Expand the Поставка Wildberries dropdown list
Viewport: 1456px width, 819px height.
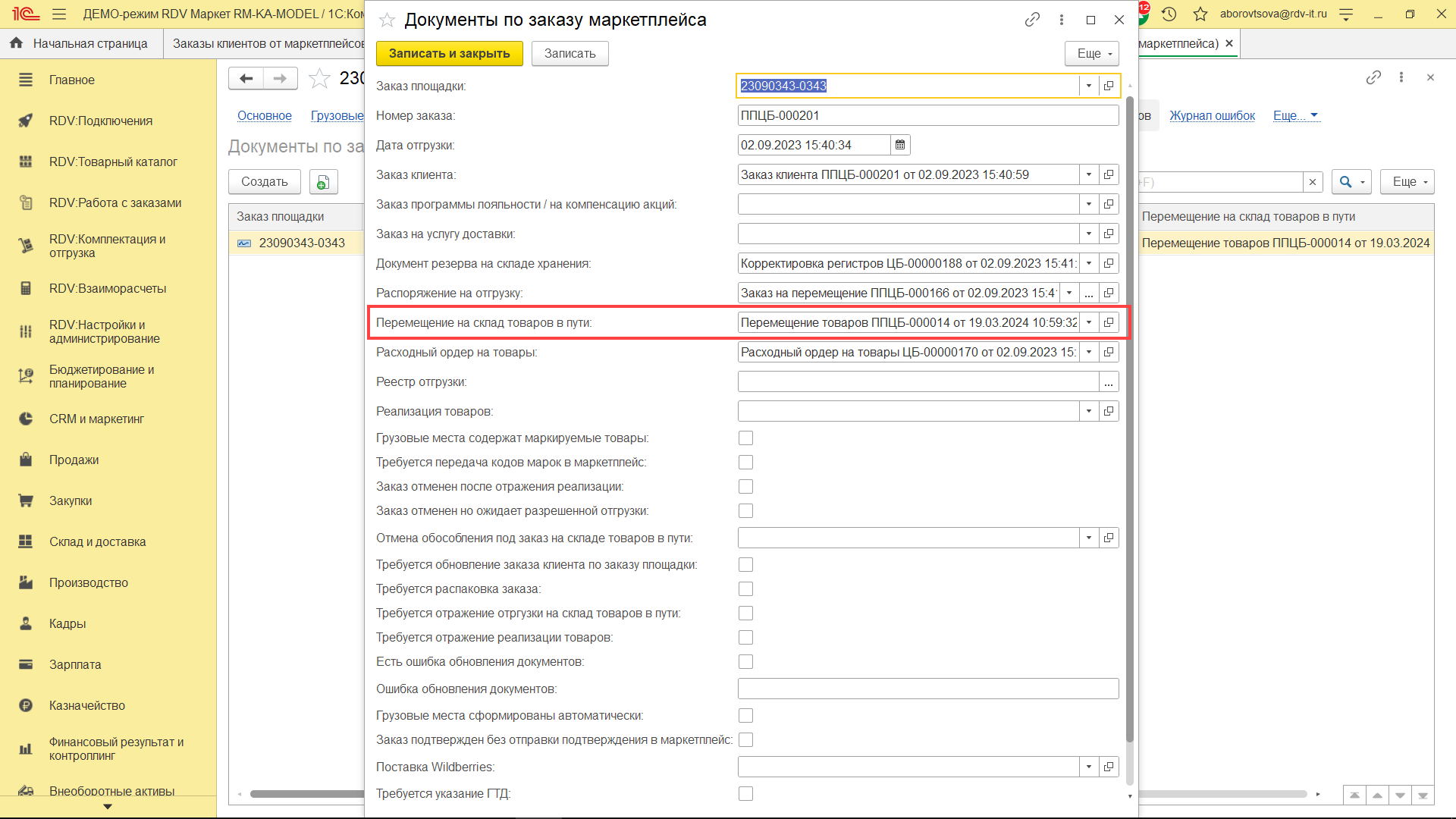pos(1089,767)
